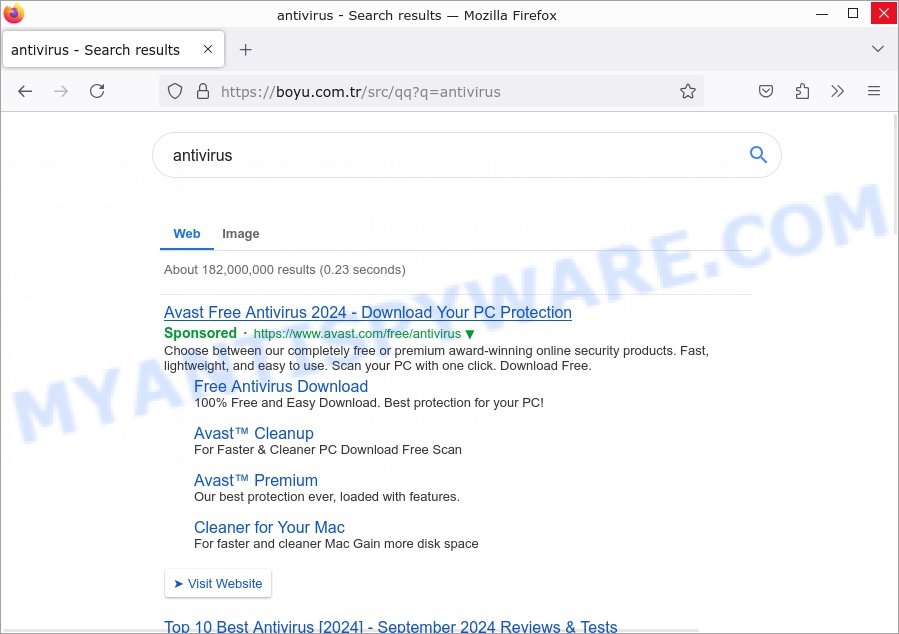Open Cleaner for Your Mac link

[269, 527]
